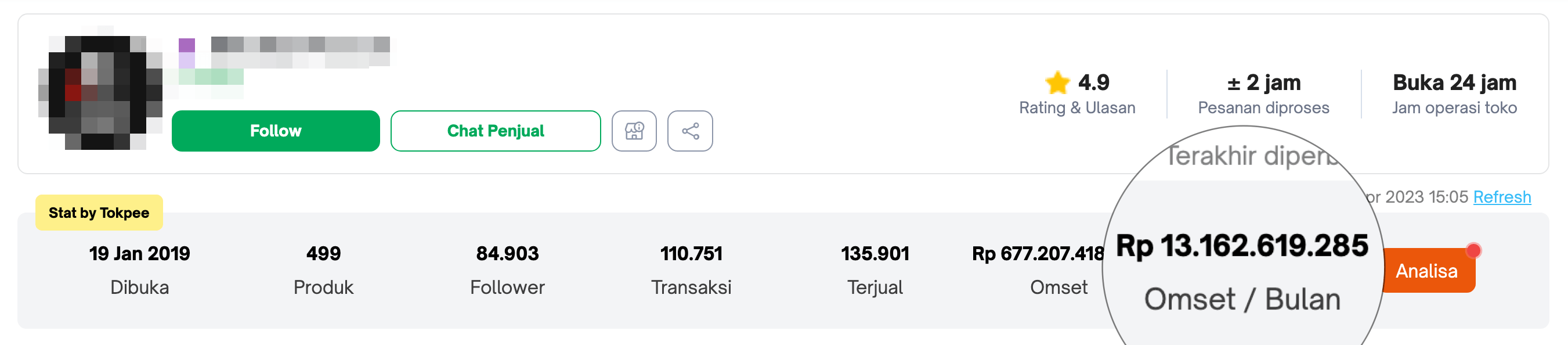Click the 135.901 Terjual statistic
Viewport: 1568px width, 345px height.
[x=875, y=270]
